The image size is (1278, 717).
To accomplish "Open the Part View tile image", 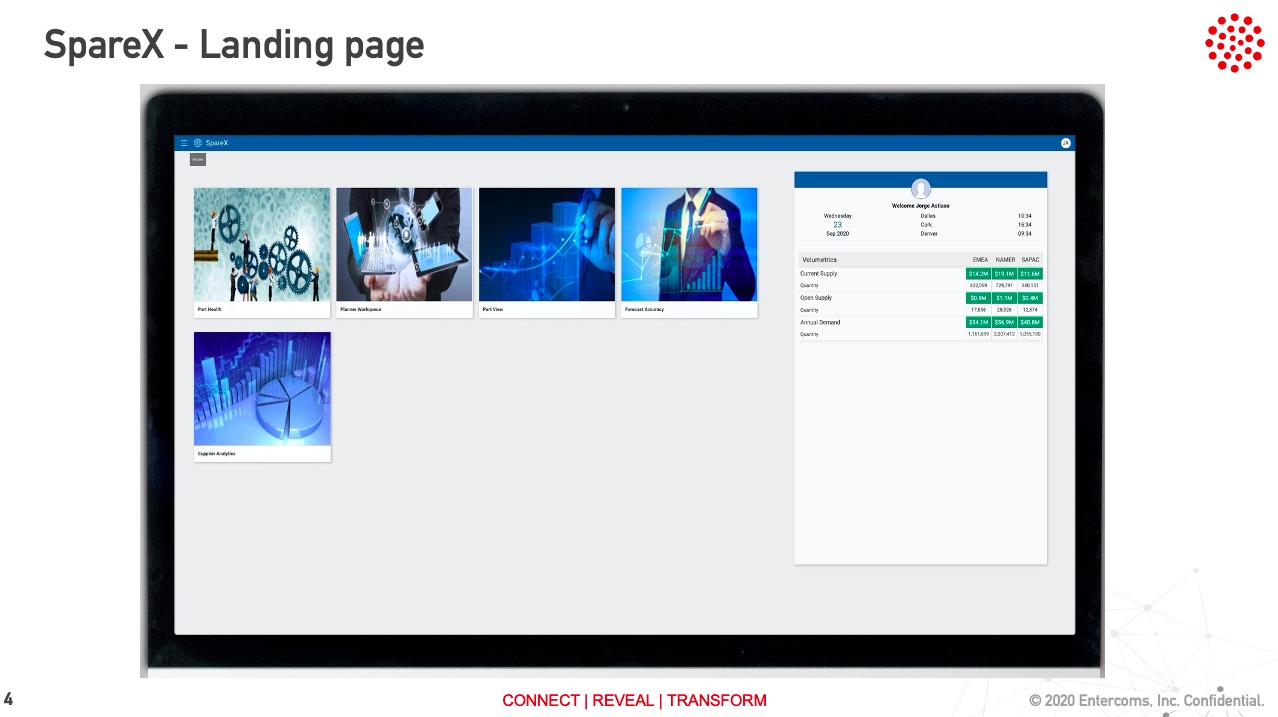I will 547,245.
